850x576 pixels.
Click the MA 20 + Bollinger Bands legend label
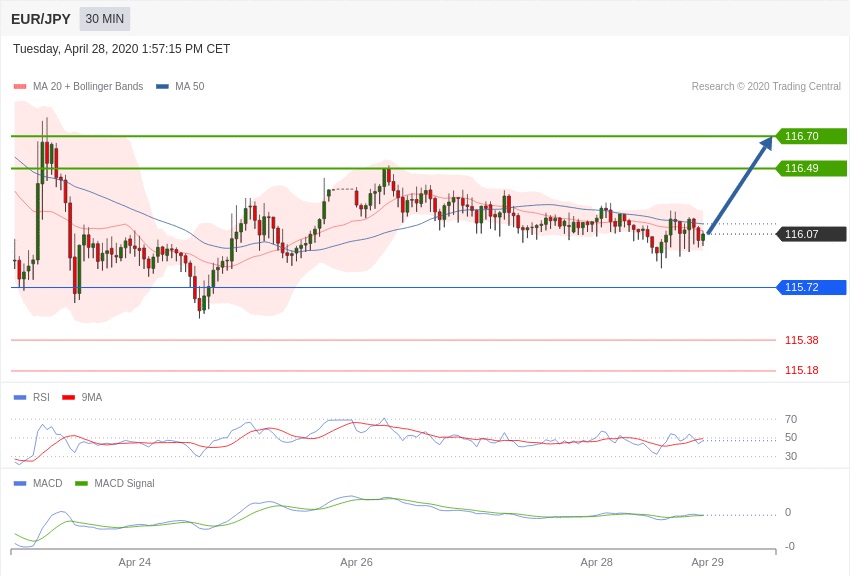(x=88, y=86)
